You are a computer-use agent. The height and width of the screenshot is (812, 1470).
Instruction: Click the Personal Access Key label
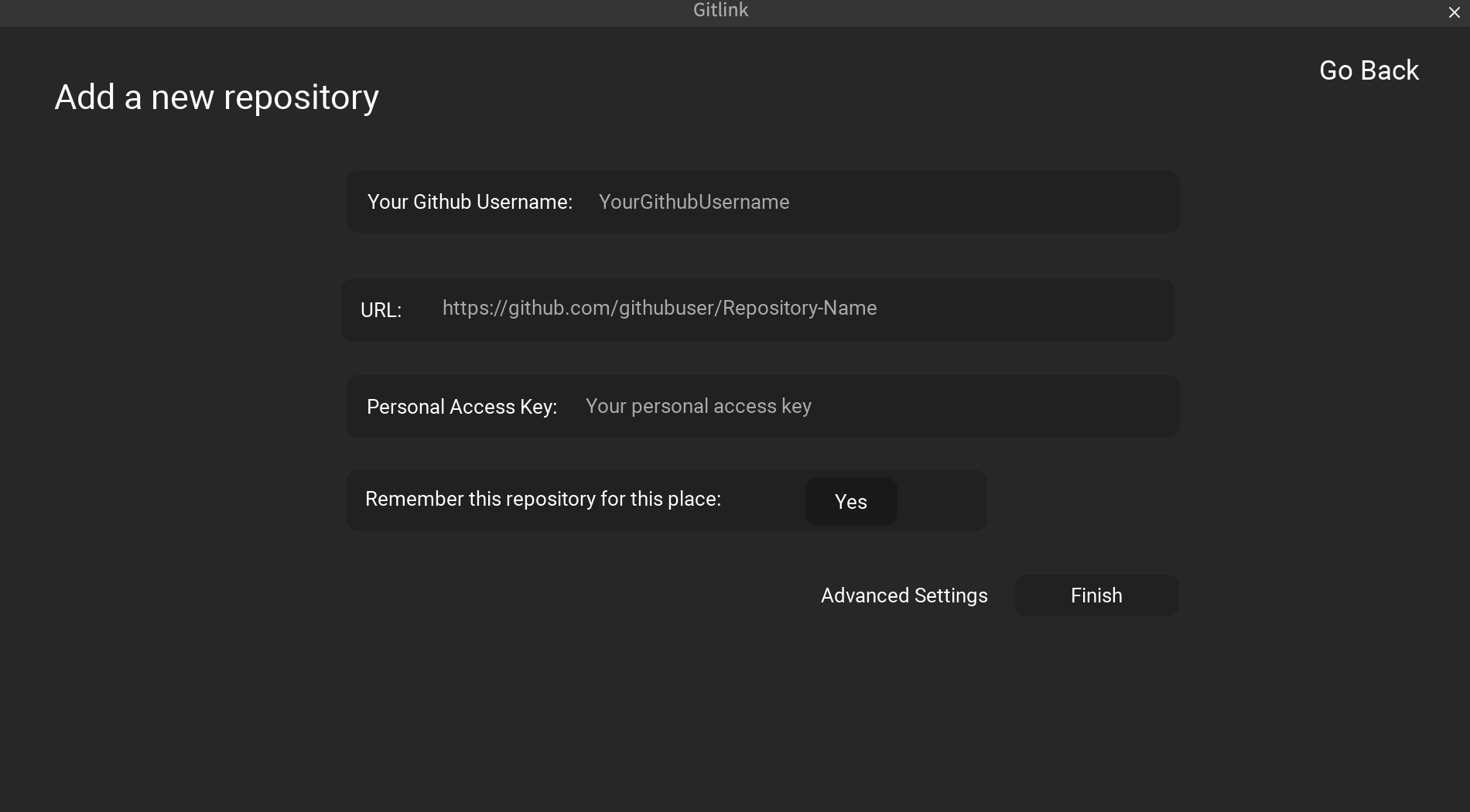(x=461, y=406)
